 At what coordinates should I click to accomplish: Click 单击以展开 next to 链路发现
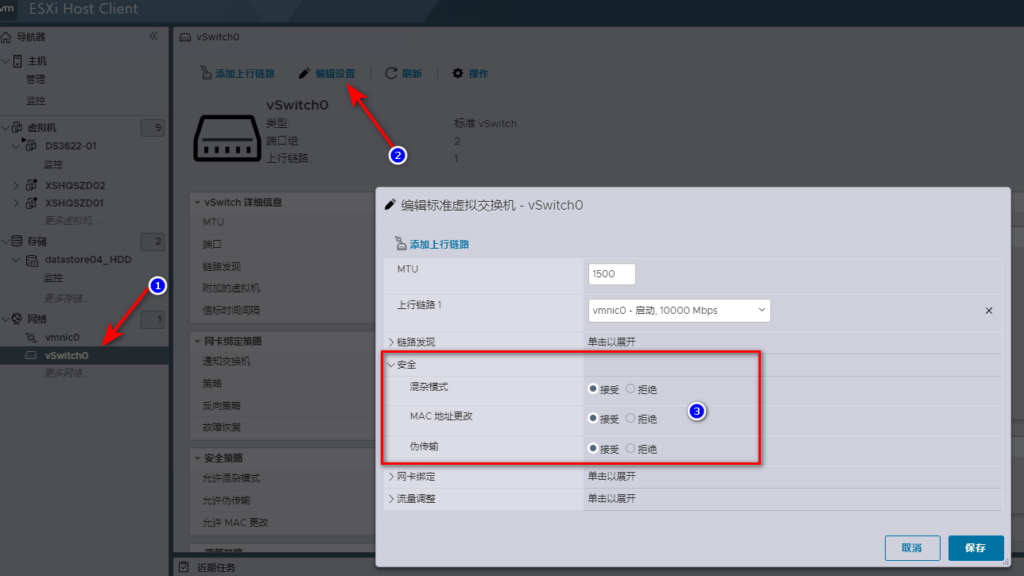(611, 342)
